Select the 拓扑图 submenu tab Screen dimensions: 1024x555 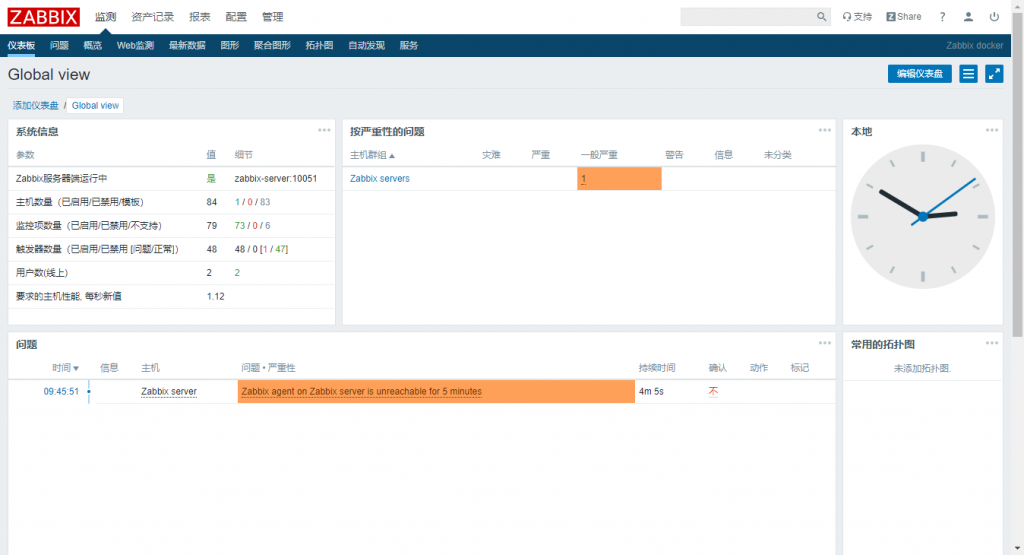tap(319, 45)
